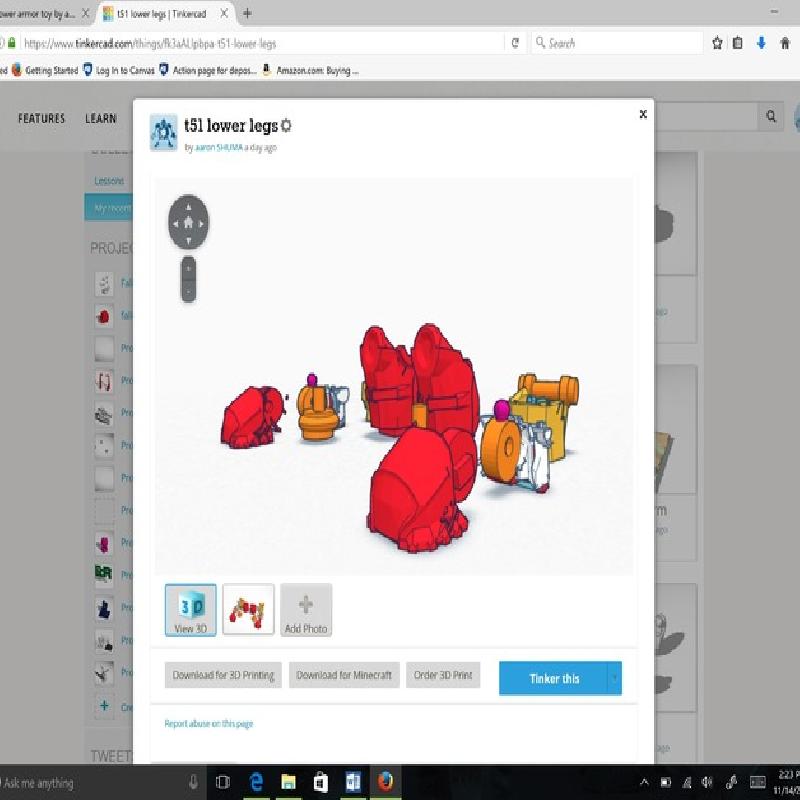The image size is (800, 800).
Task: Reset the 3D view with the home icon
Action: [x=188, y=222]
